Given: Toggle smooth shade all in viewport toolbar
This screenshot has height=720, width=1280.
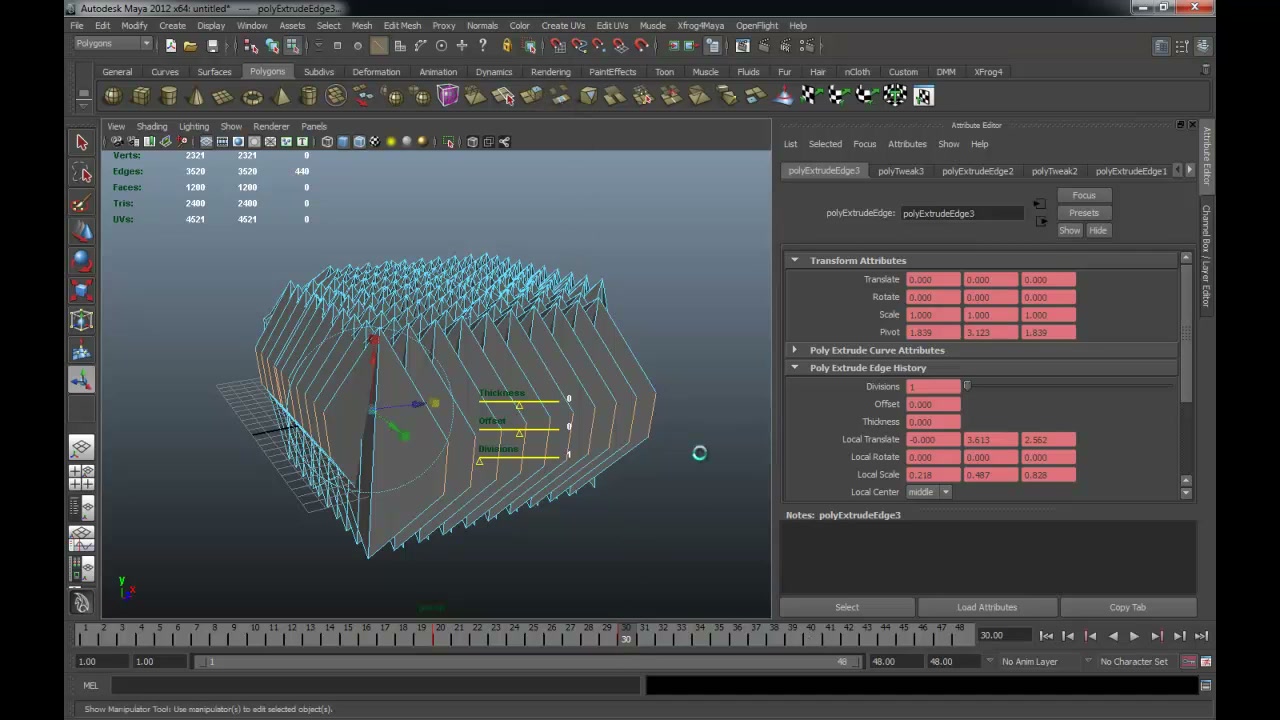Looking at the screenshot, I should click(x=343, y=142).
